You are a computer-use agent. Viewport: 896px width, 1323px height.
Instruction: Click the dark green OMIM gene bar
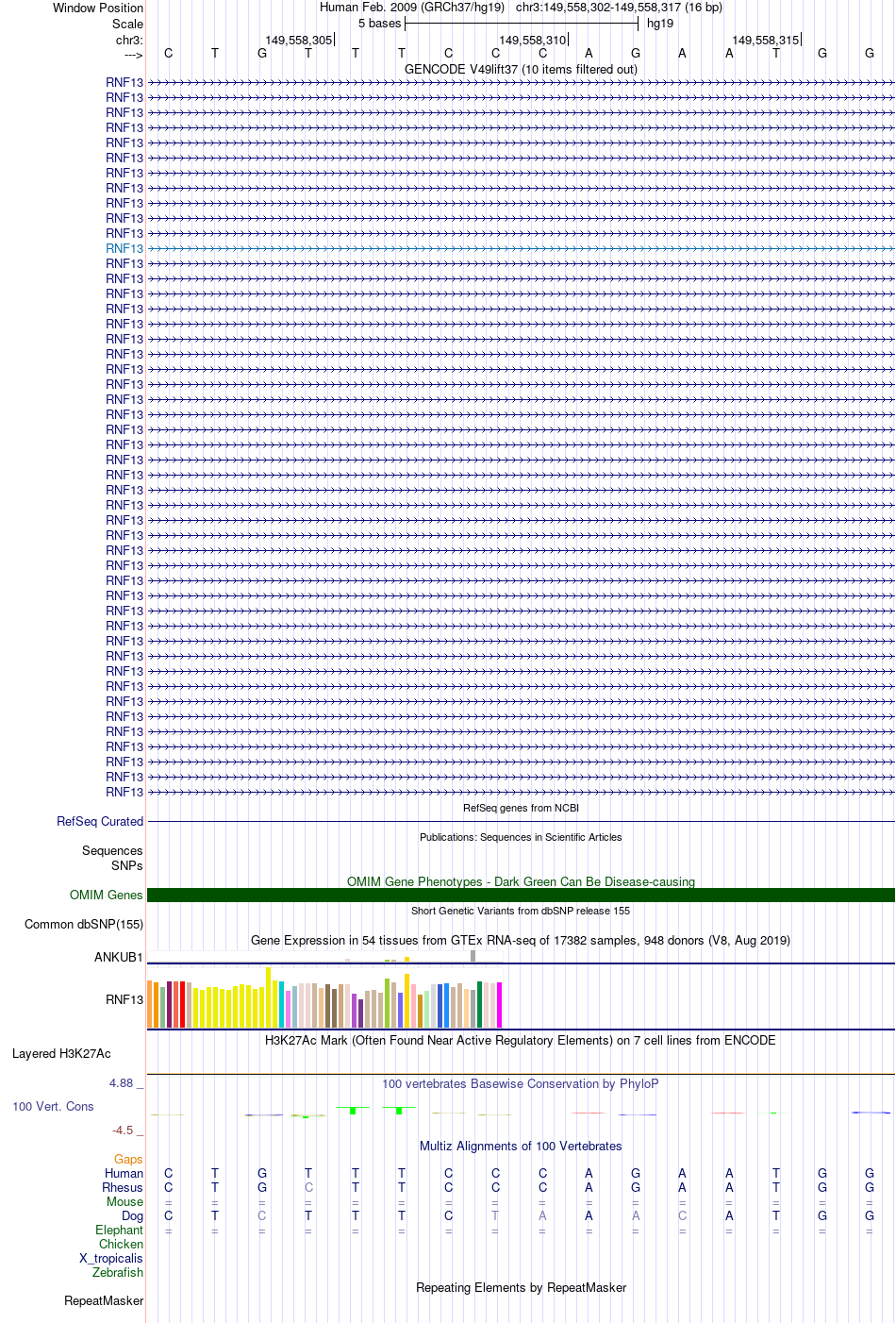(521, 895)
